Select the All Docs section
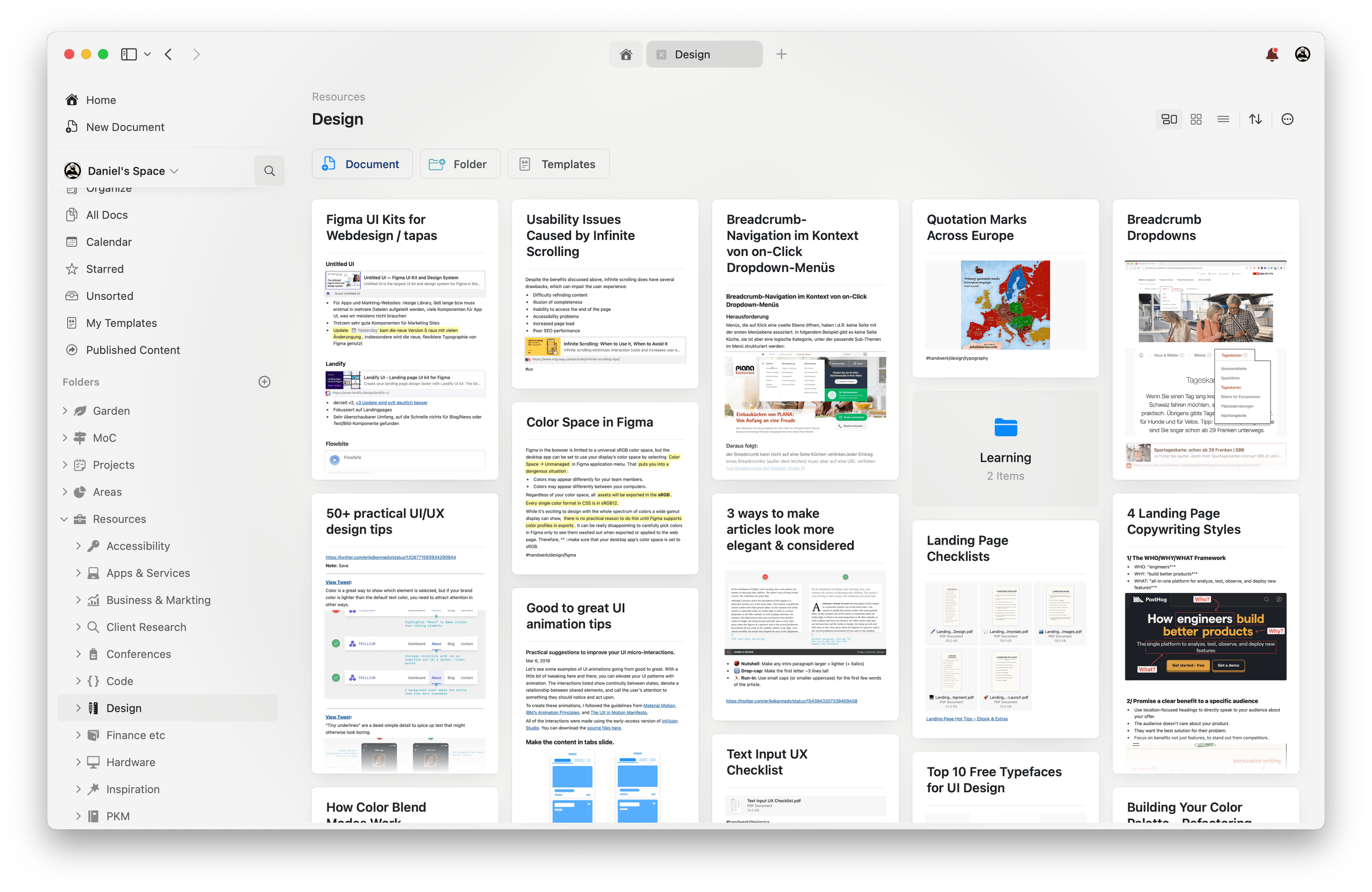Viewport: 1372px width, 892px height. (107, 215)
